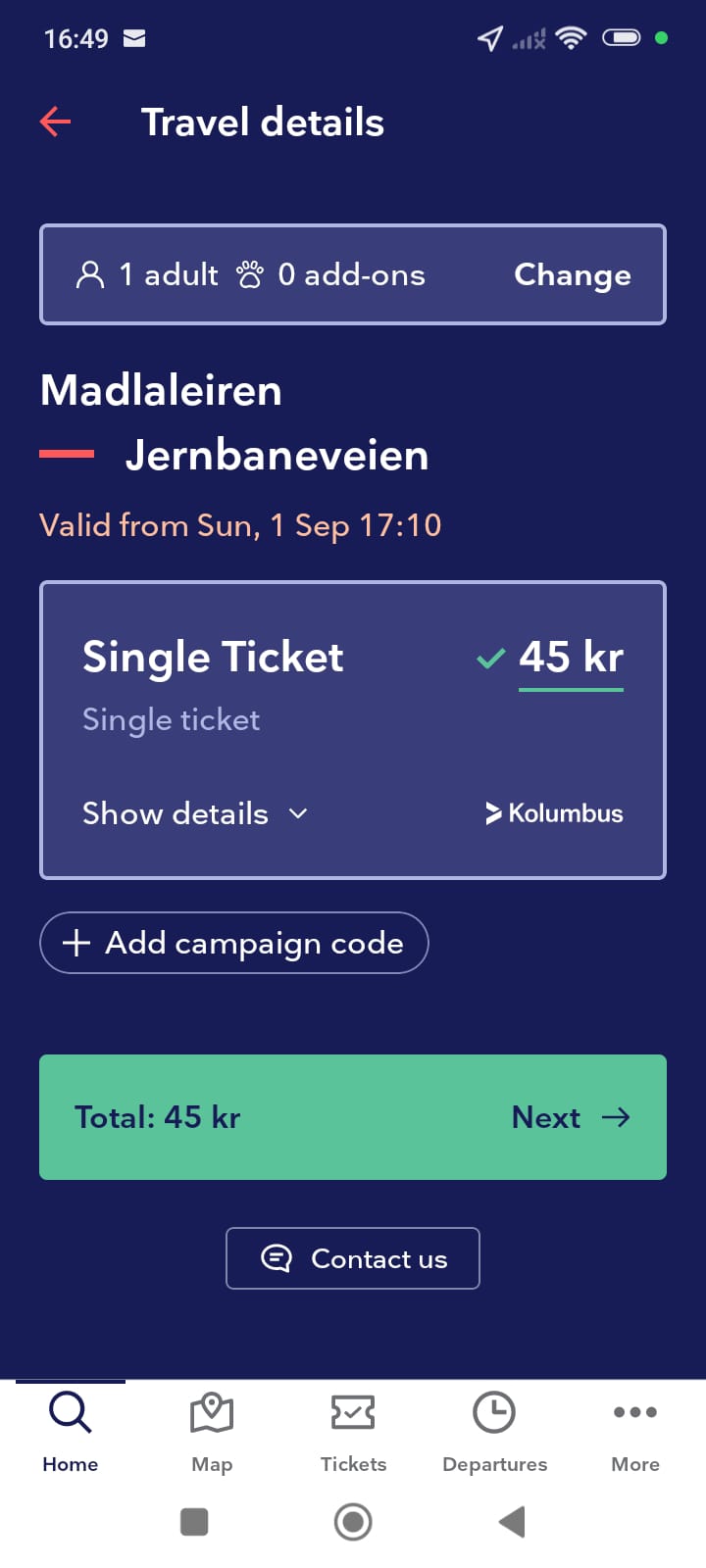Tap the Single Ticket card title
706x1568 pixels.
tap(213, 657)
